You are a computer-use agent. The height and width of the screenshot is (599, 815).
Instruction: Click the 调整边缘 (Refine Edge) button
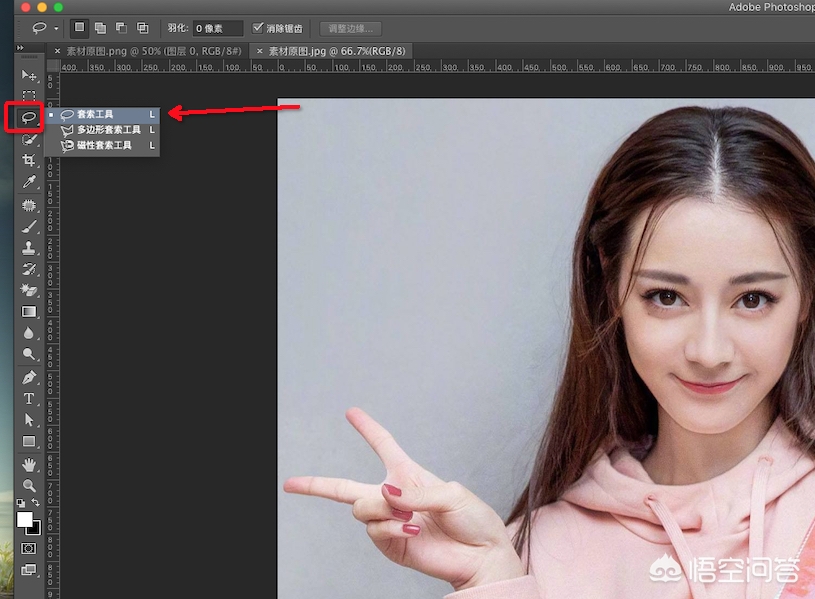click(350, 28)
